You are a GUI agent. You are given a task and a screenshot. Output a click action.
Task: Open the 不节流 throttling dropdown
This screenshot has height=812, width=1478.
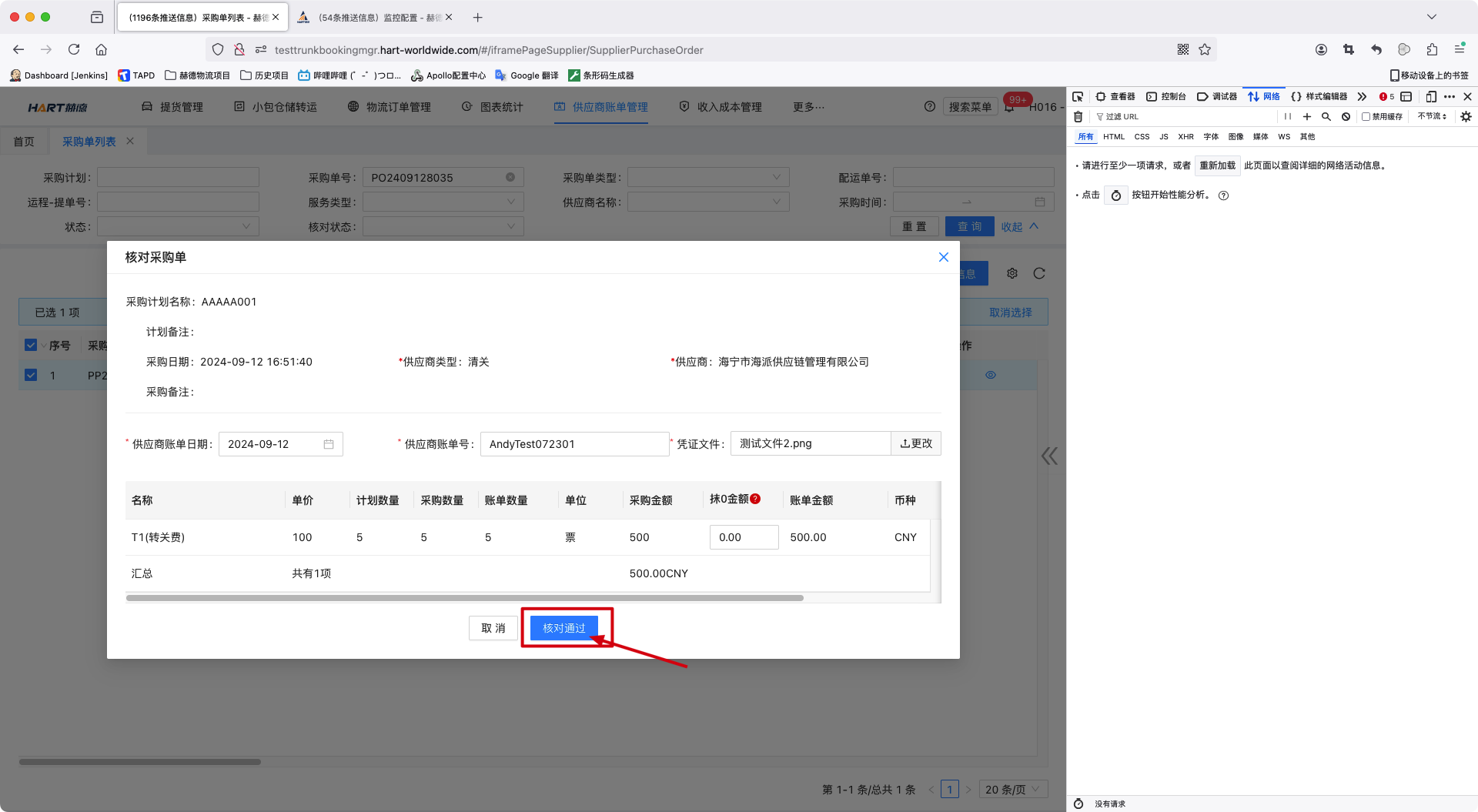[1432, 117]
